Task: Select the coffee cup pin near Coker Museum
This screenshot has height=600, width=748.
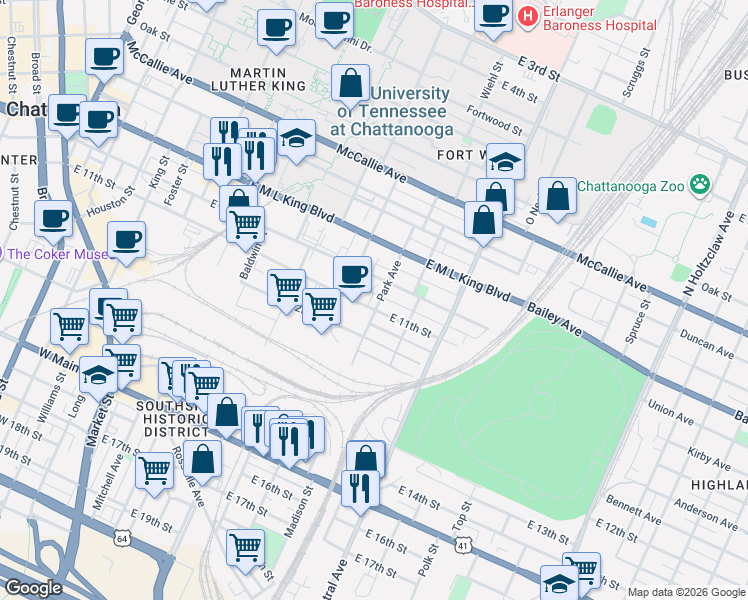Action: pyautogui.click(x=126, y=243)
